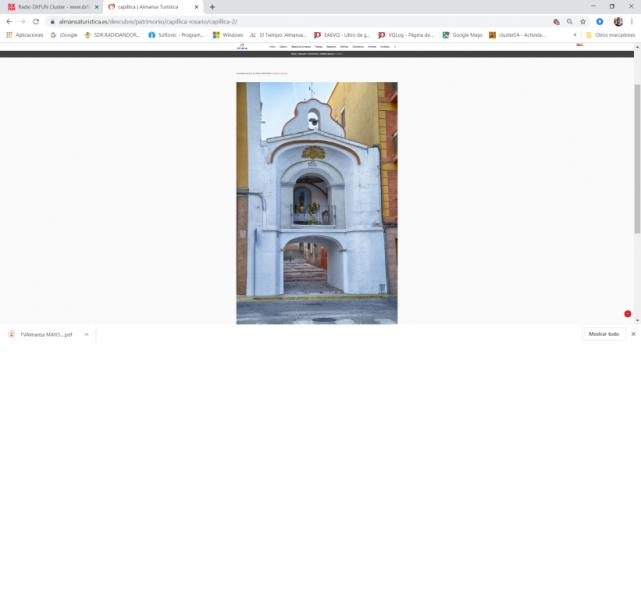The height and width of the screenshot is (600, 641).
Task: Expand options for TVAlmansa MAYO pdf download
Action: click(x=86, y=334)
